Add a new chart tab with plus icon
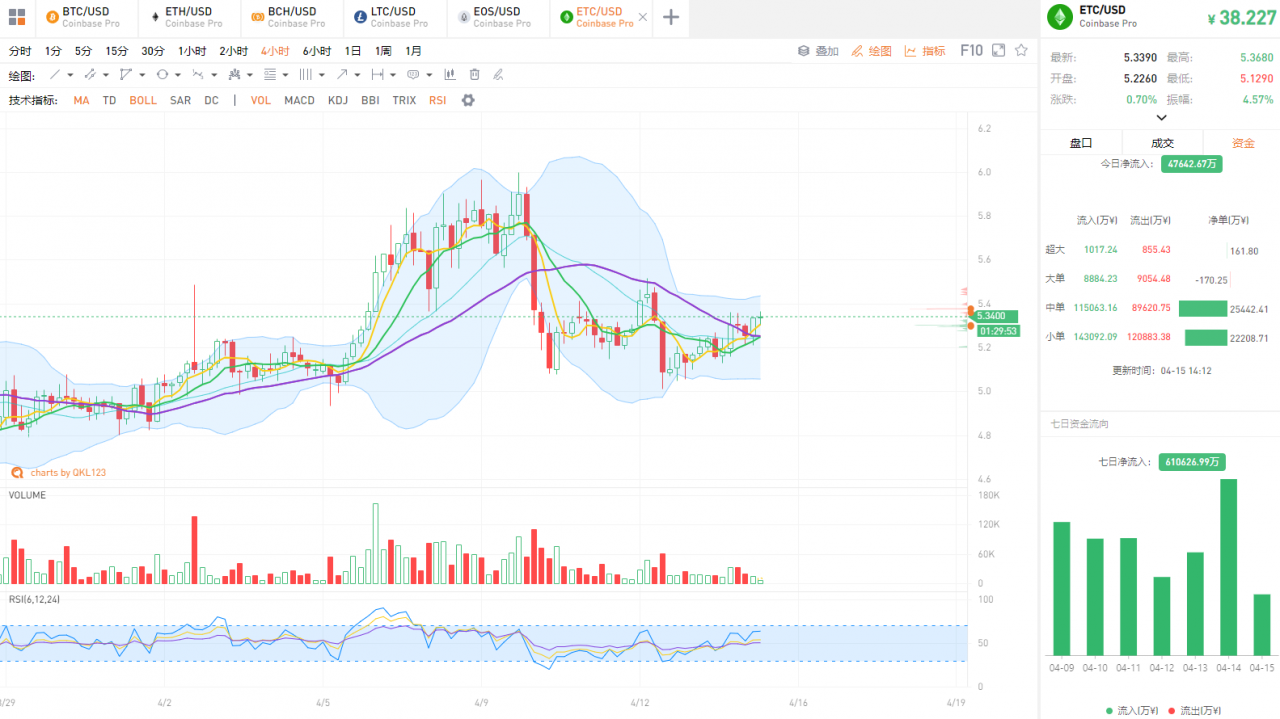The image size is (1280, 719). click(x=671, y=17)
